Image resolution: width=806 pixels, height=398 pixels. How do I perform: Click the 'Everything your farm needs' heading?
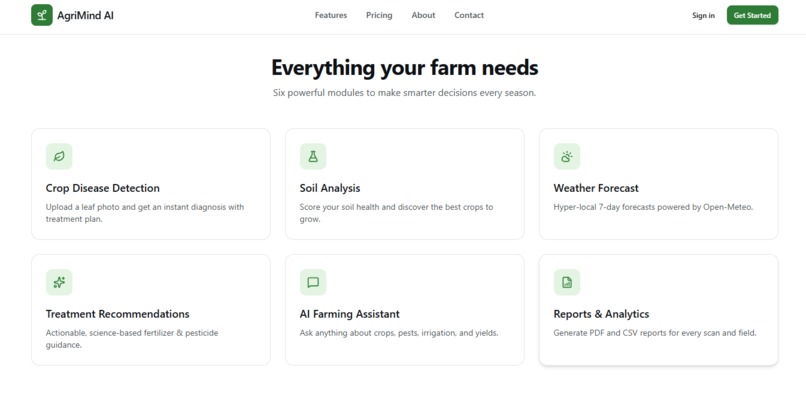point(405,68)
